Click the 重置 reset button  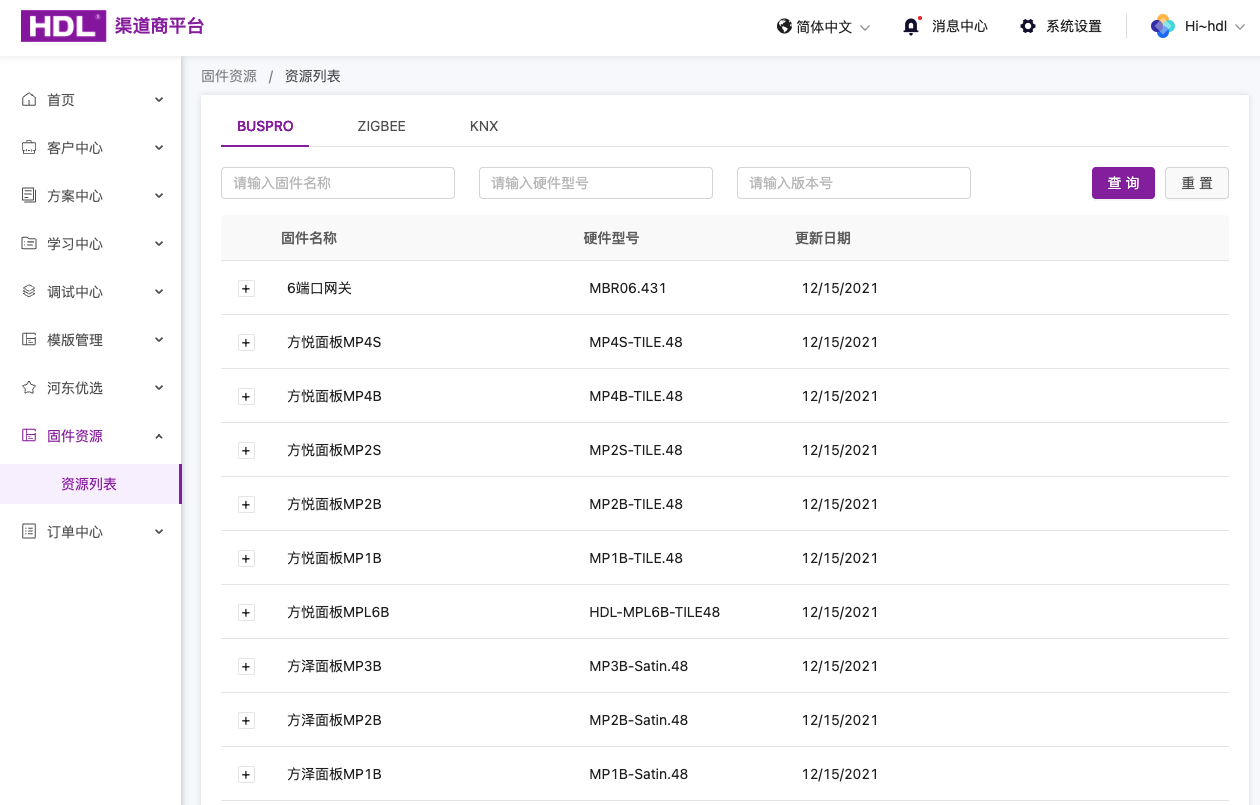click(1197, 183)
